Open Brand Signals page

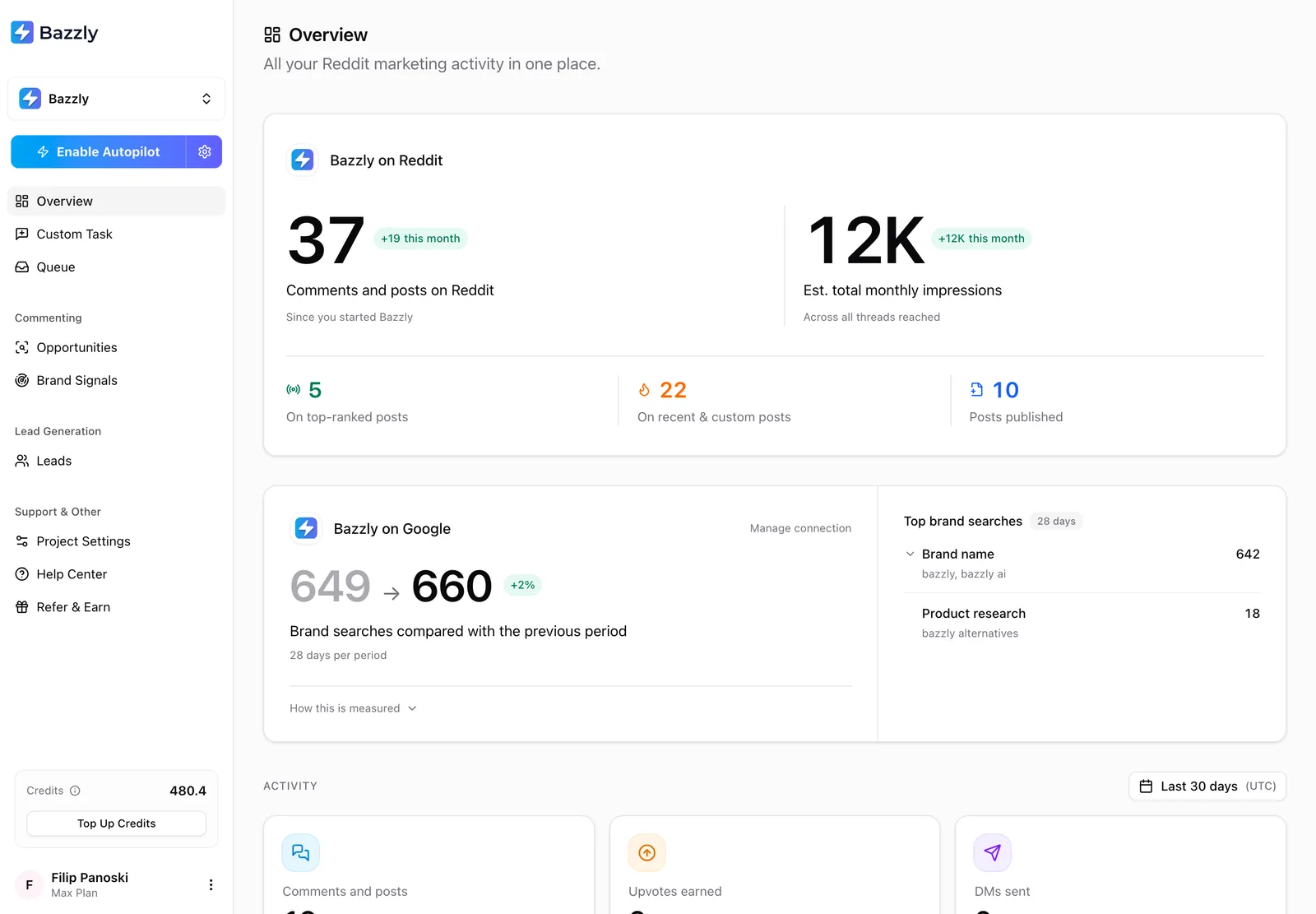click(116, 381)
